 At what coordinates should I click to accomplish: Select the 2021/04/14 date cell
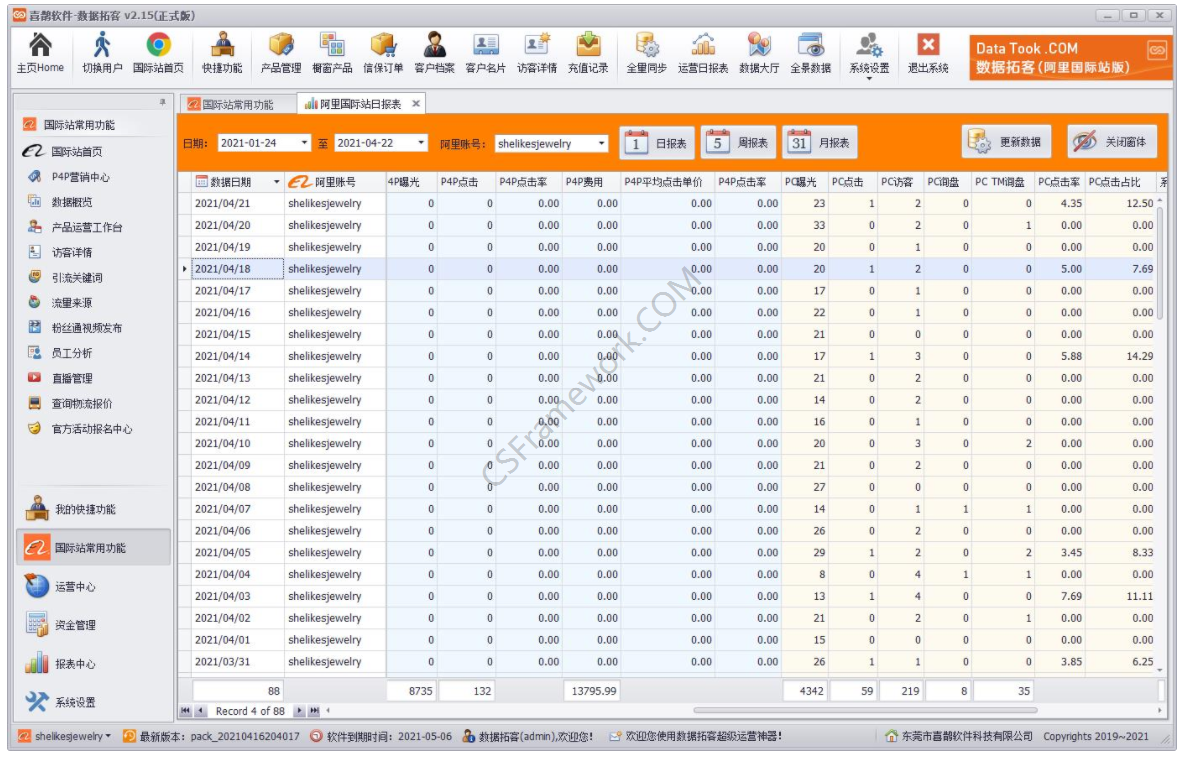point(237,356)
